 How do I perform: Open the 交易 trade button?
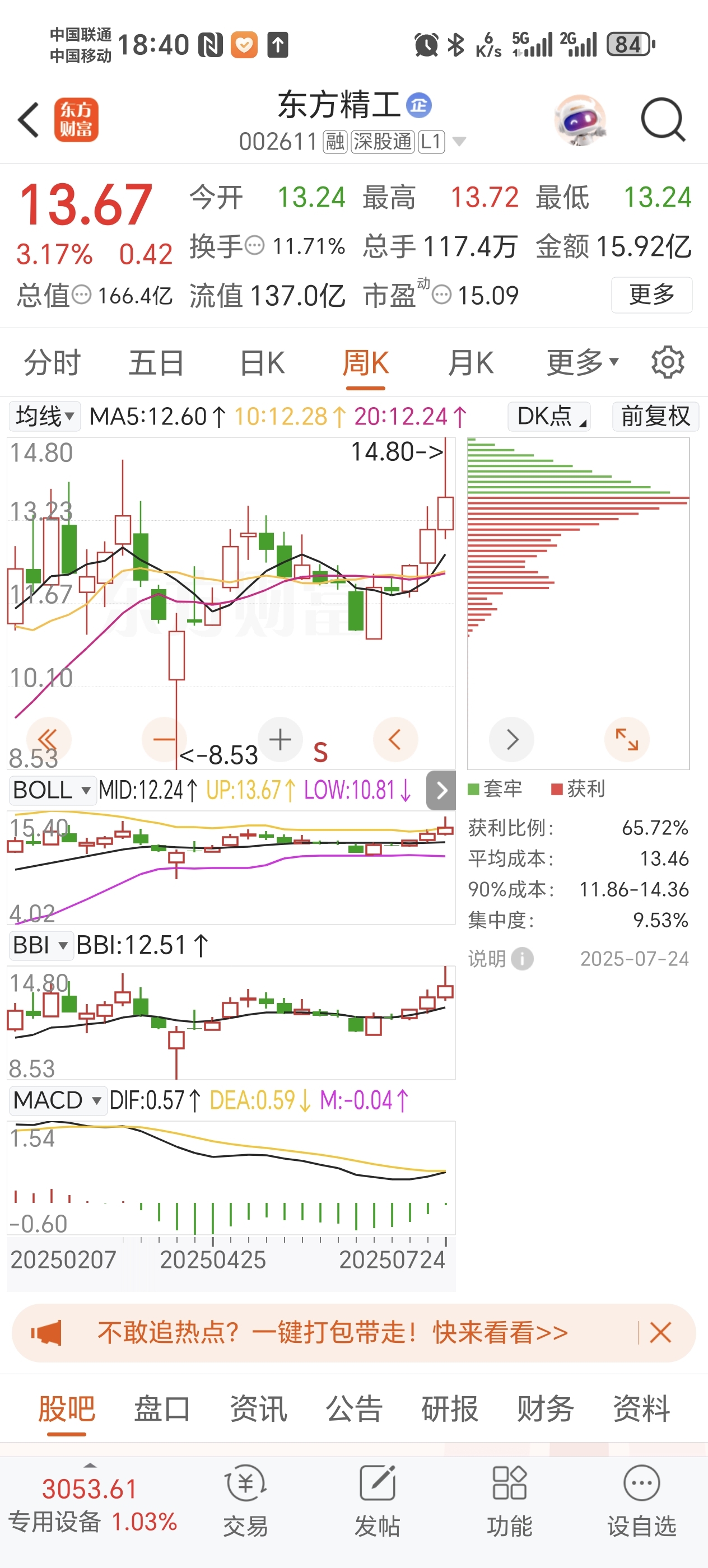click(245, 1502)
